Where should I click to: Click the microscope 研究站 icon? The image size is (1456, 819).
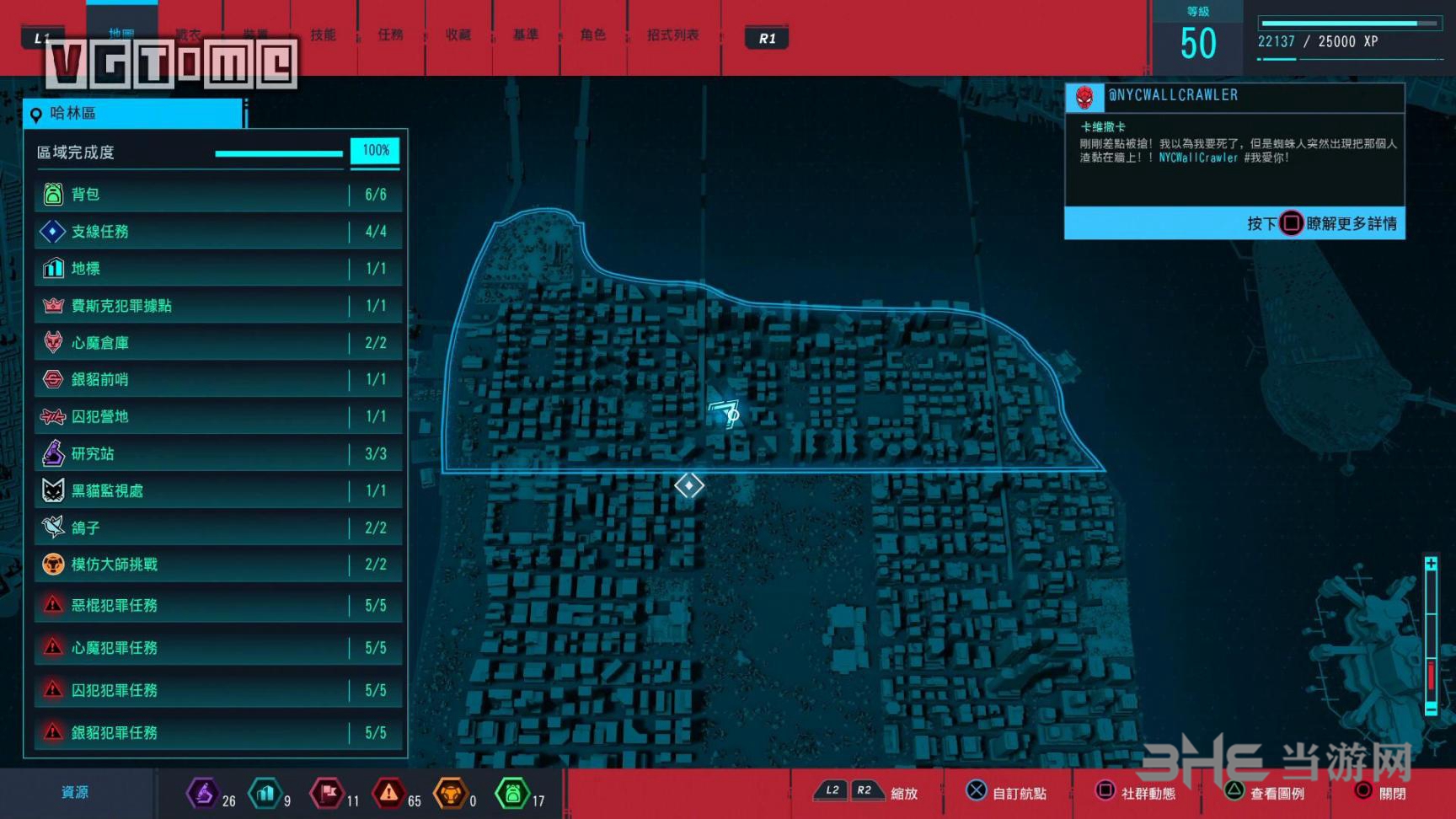[53, 453]
